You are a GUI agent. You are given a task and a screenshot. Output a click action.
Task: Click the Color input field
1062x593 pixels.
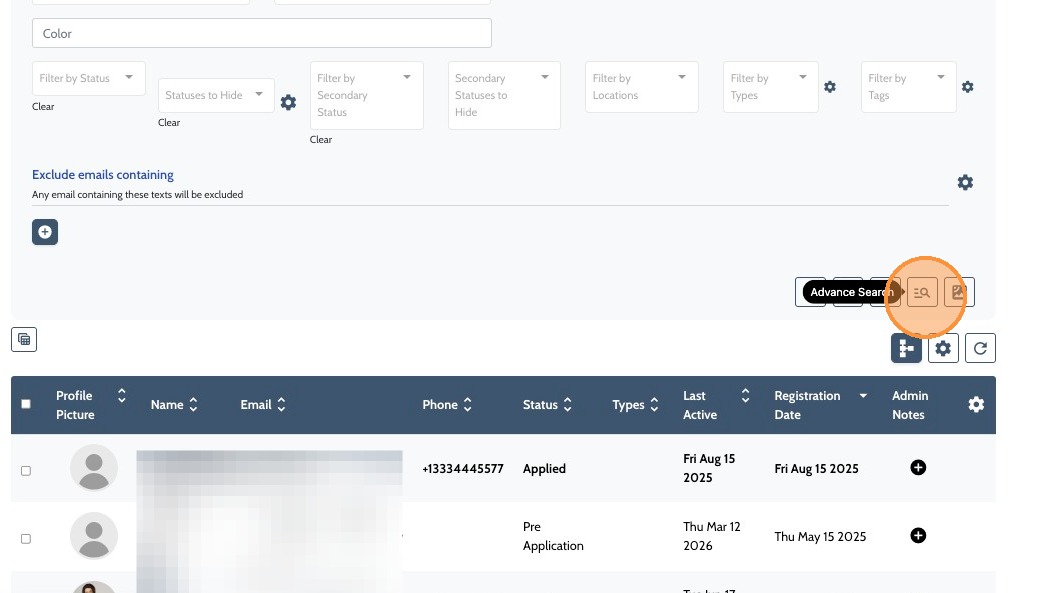261,33
